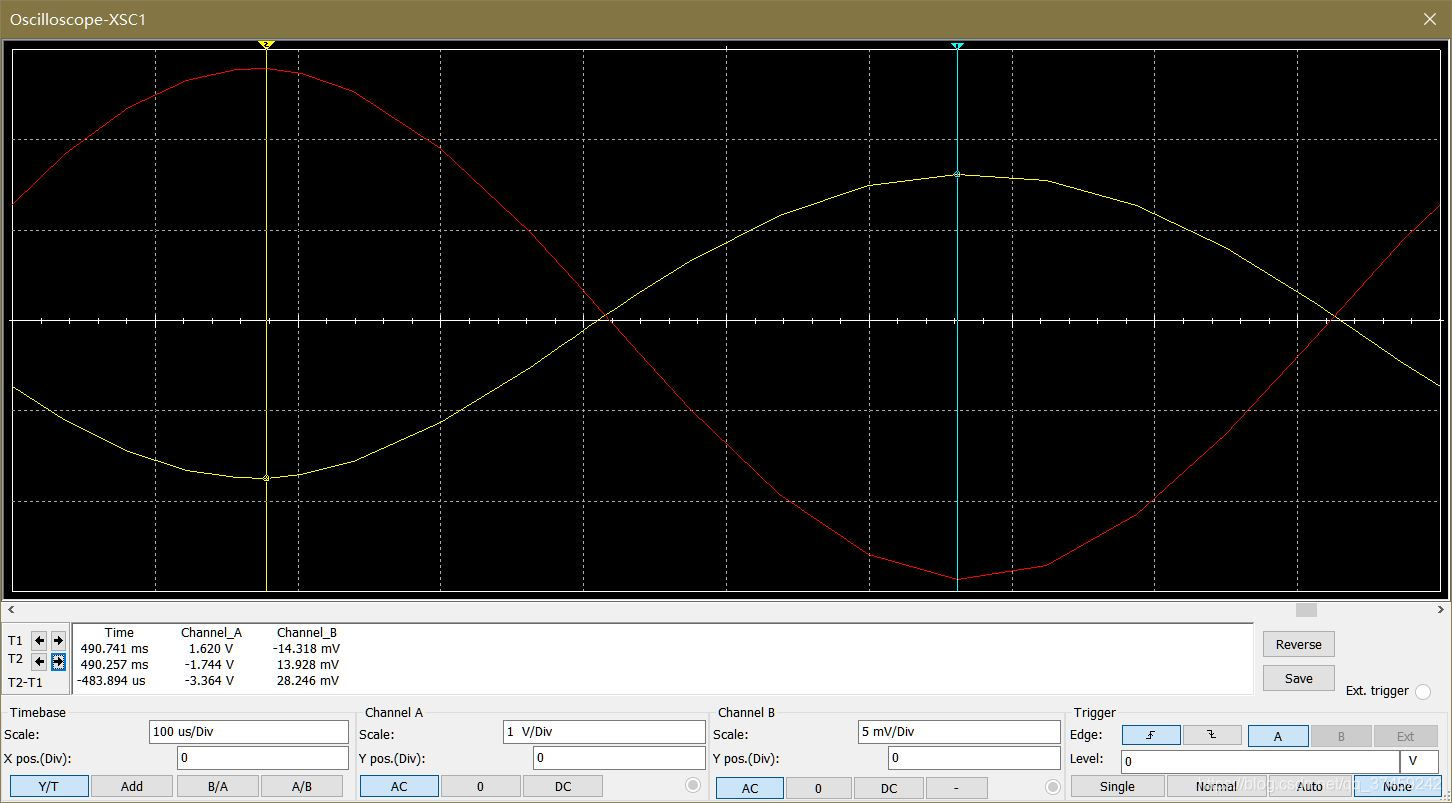Edit Channel B Y pos.(Div) field
1452x803 pixels.
point(974,758)
